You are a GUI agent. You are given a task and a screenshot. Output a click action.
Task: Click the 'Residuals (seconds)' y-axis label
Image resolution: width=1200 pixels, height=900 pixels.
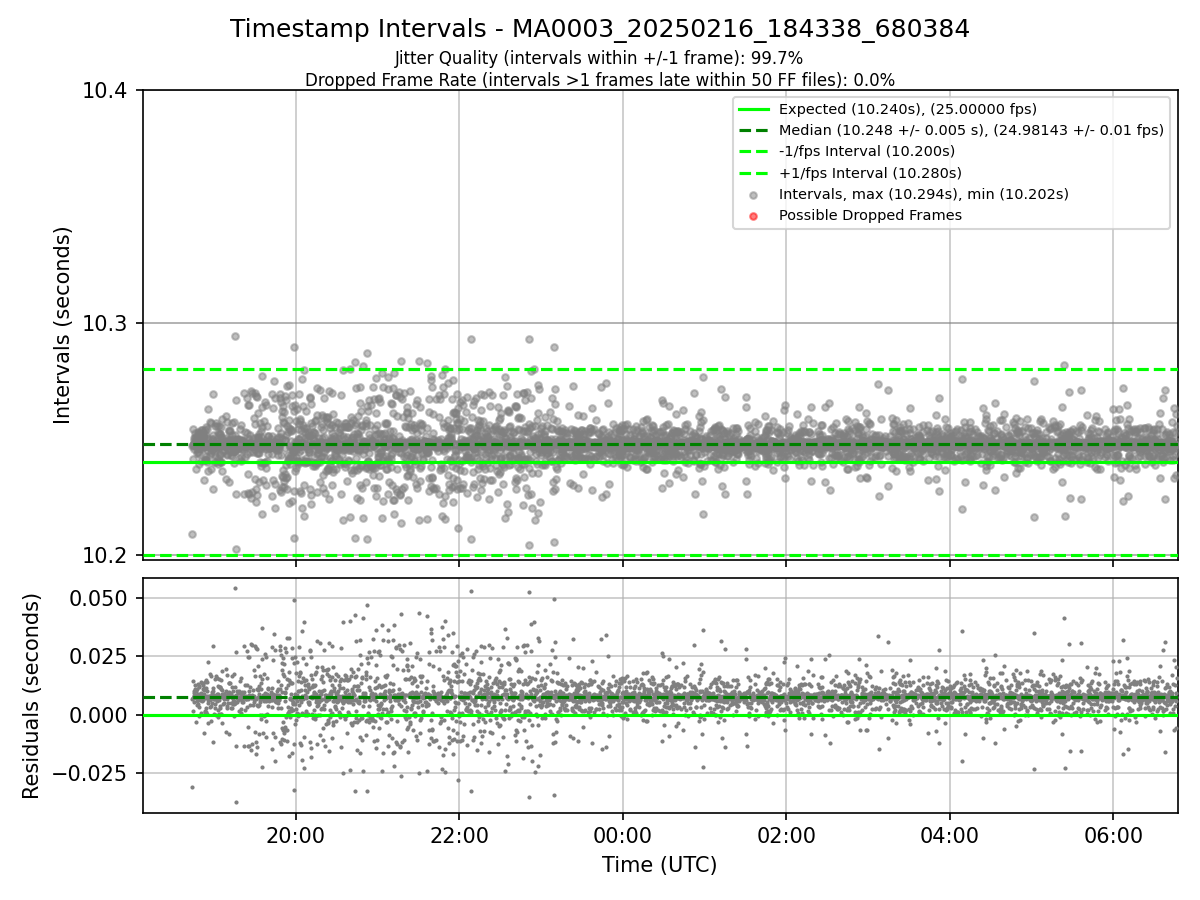click(x=32, y=696)
